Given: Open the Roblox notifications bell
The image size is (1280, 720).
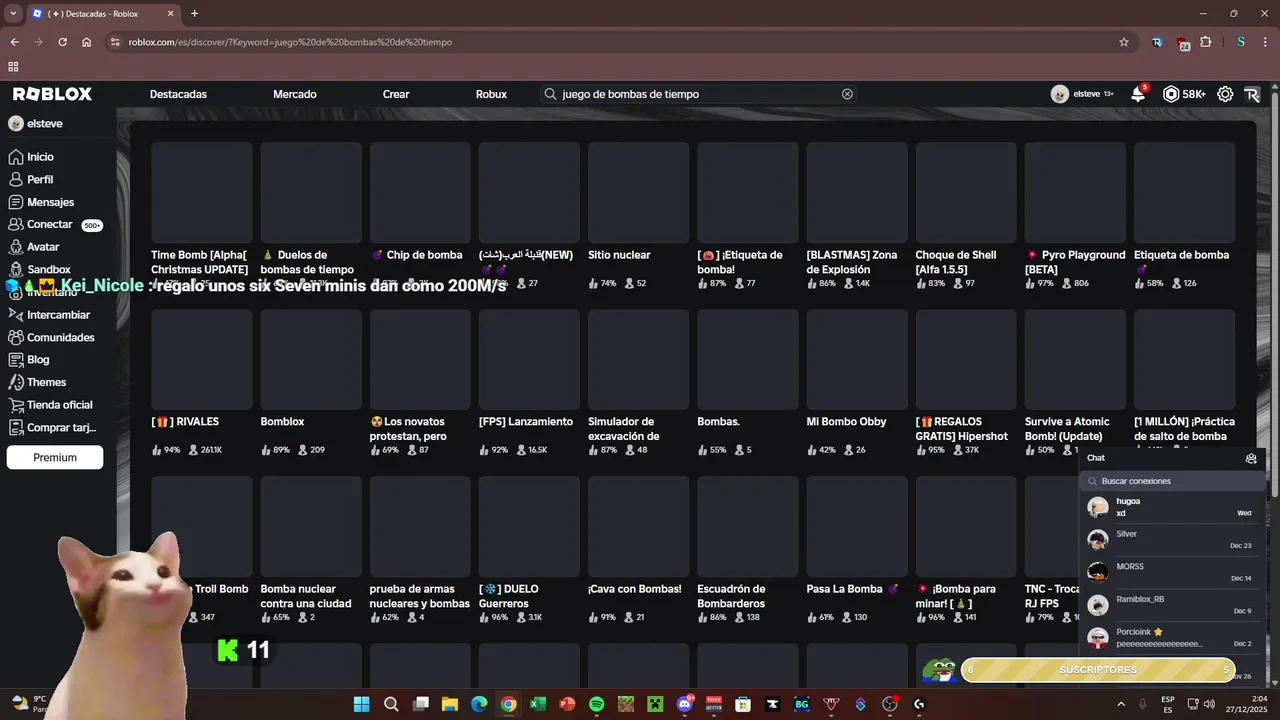Looking at the screenshot, I should tap(1138, 94).
